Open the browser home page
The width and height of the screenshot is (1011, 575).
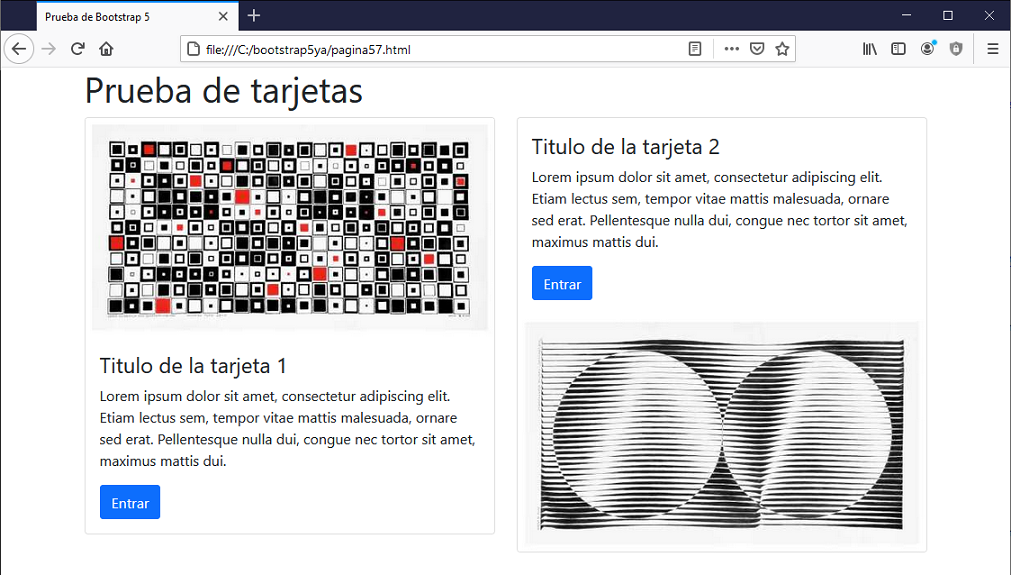pos(106,49)
